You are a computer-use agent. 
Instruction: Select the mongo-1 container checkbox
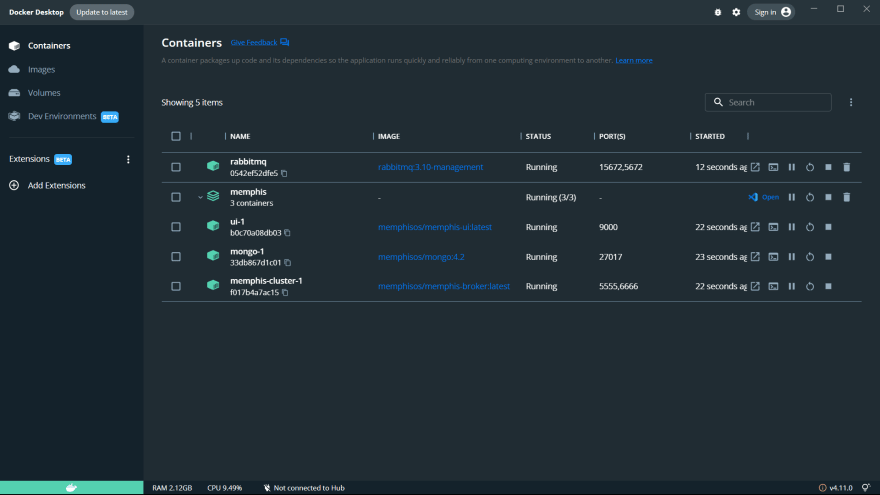[176, 257]
